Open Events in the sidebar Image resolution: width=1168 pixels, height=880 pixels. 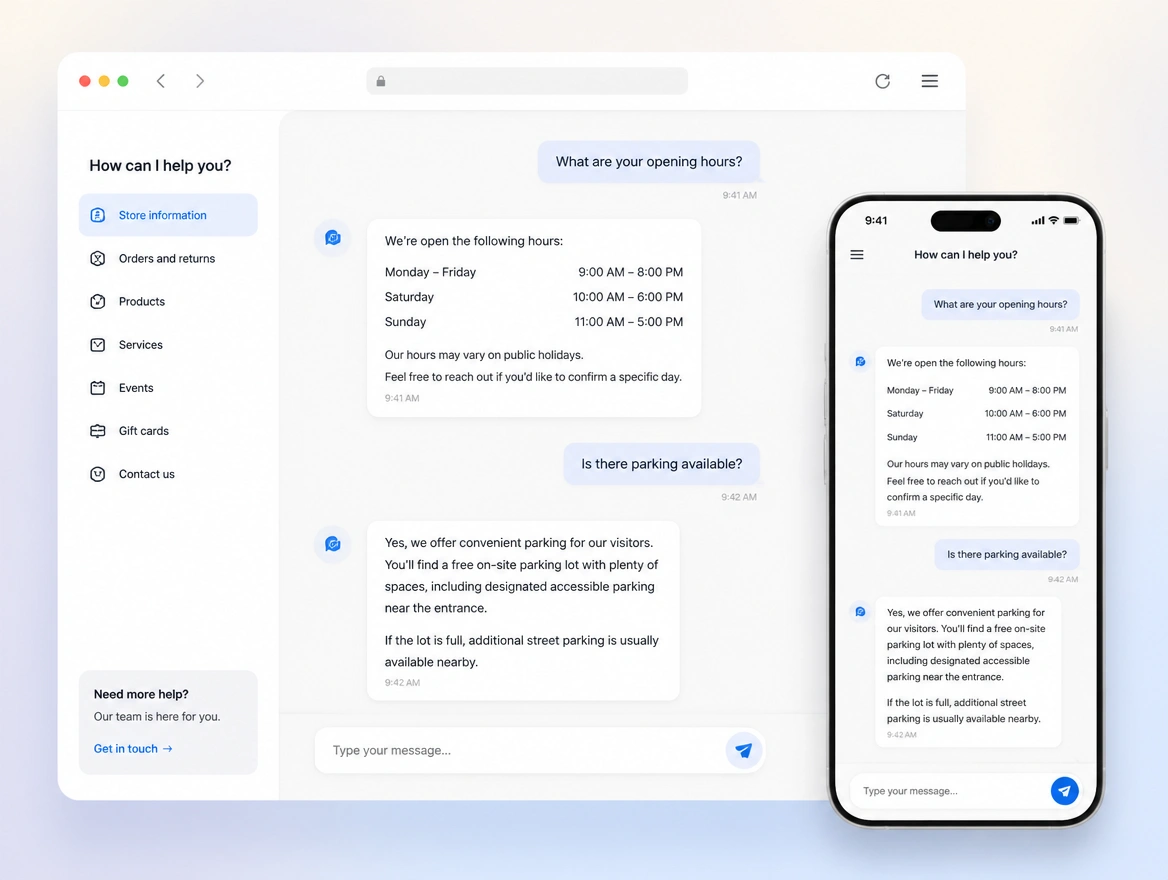coord(168,388)
